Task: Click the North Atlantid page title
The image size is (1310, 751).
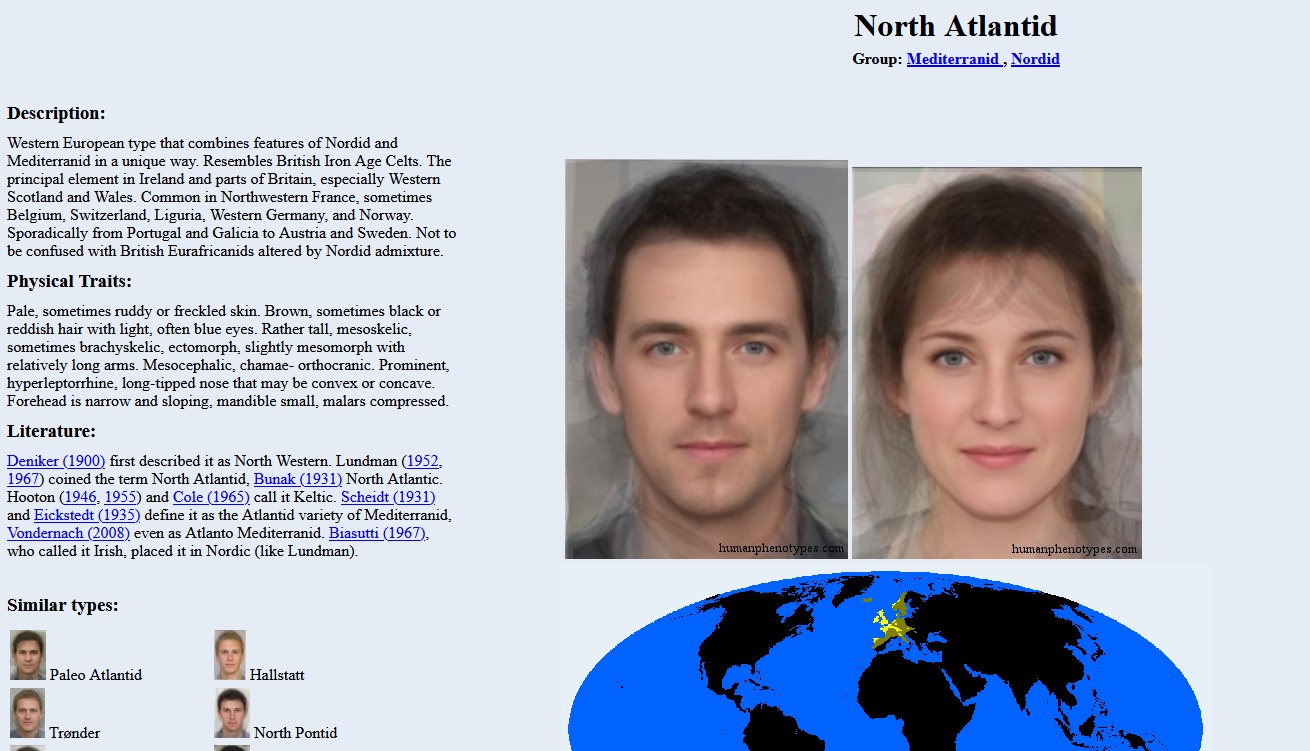Action: click(956, 26)
